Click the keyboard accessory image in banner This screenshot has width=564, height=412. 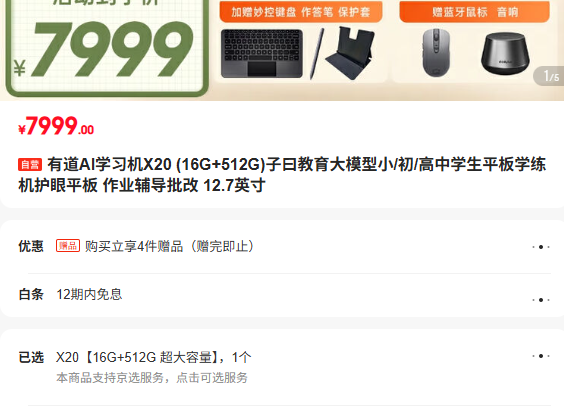[261, 54]
